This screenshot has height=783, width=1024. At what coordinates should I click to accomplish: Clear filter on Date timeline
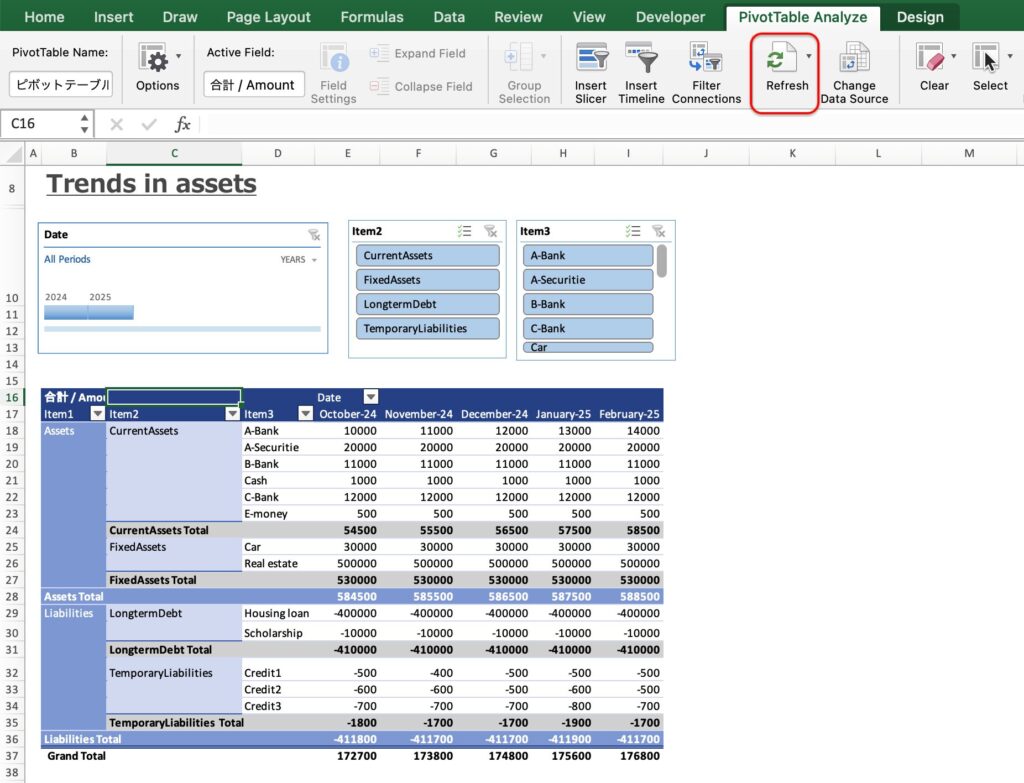314,234
